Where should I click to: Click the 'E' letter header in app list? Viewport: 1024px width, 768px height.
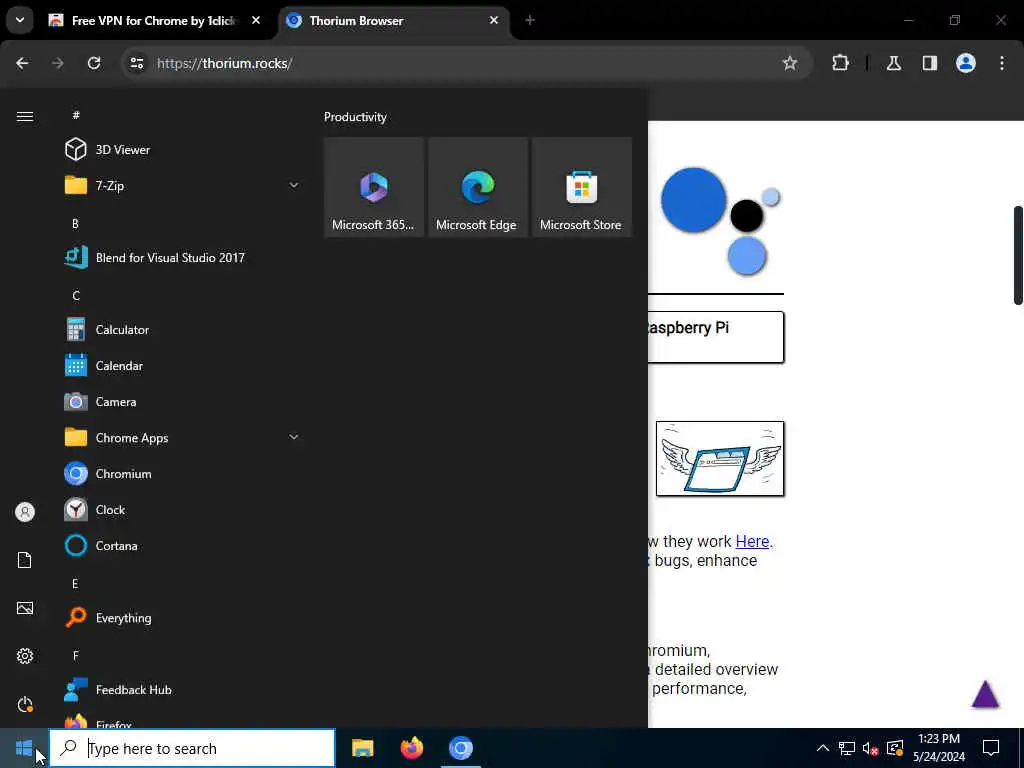tap(75, 584)
